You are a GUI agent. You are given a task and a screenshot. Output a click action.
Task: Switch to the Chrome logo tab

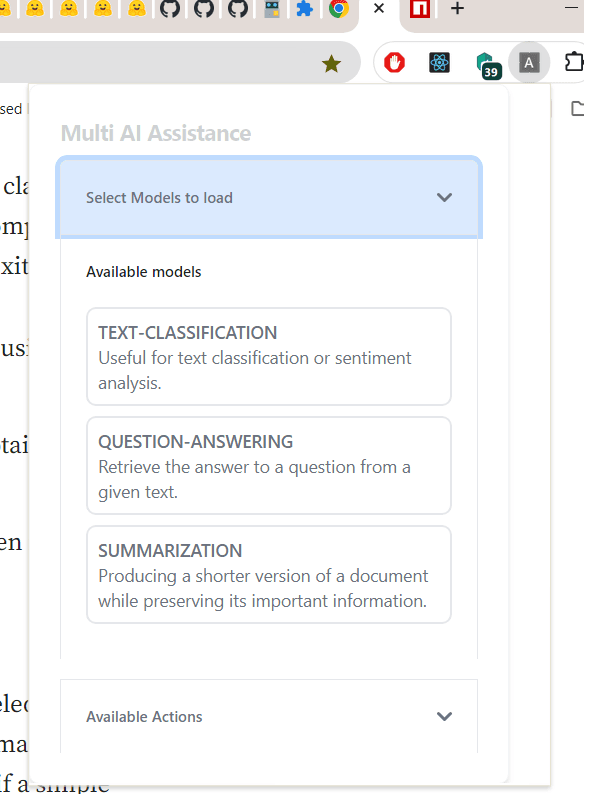(338, 10)
